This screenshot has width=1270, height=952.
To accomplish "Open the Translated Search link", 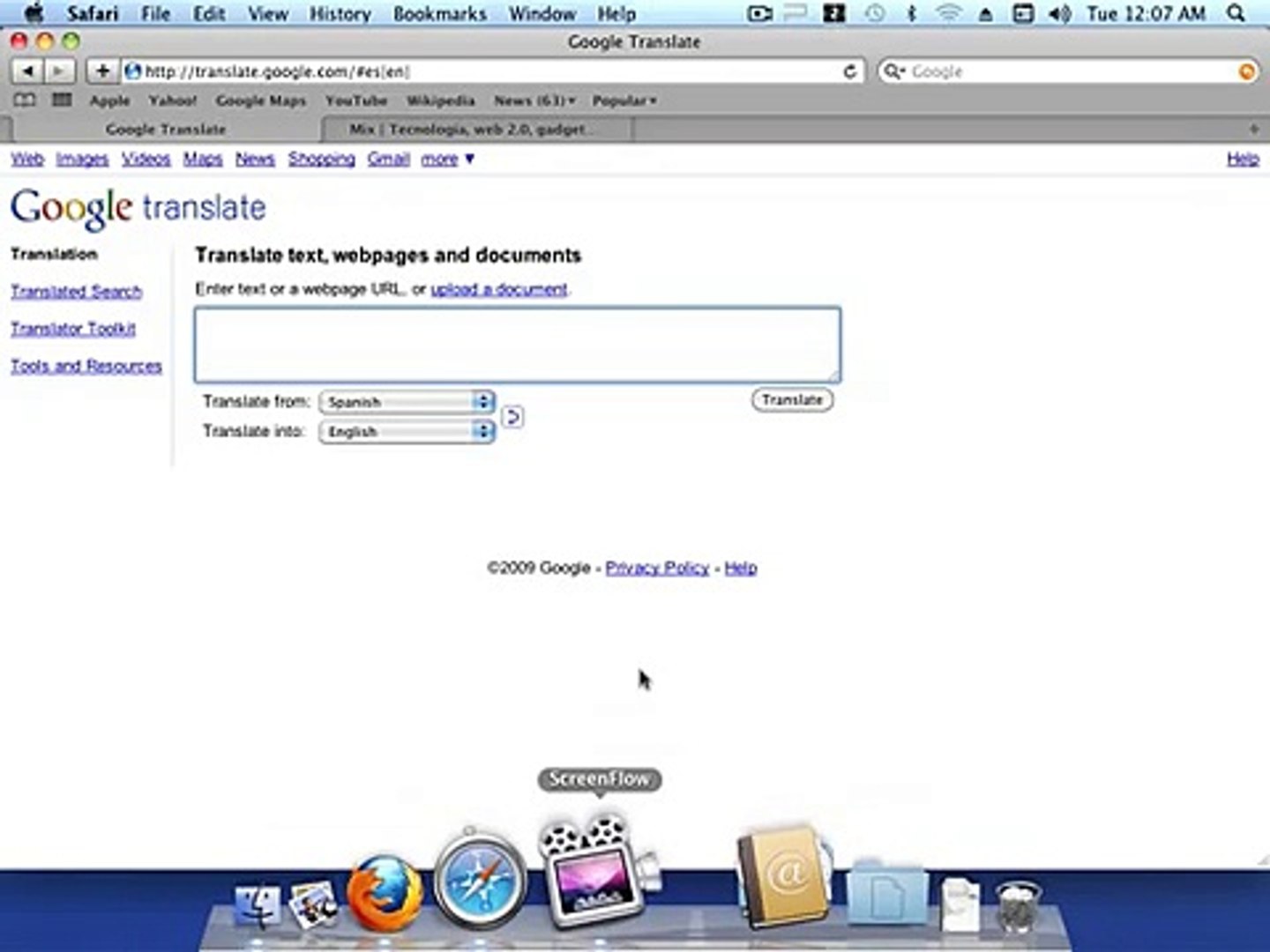I will [76, 292].
